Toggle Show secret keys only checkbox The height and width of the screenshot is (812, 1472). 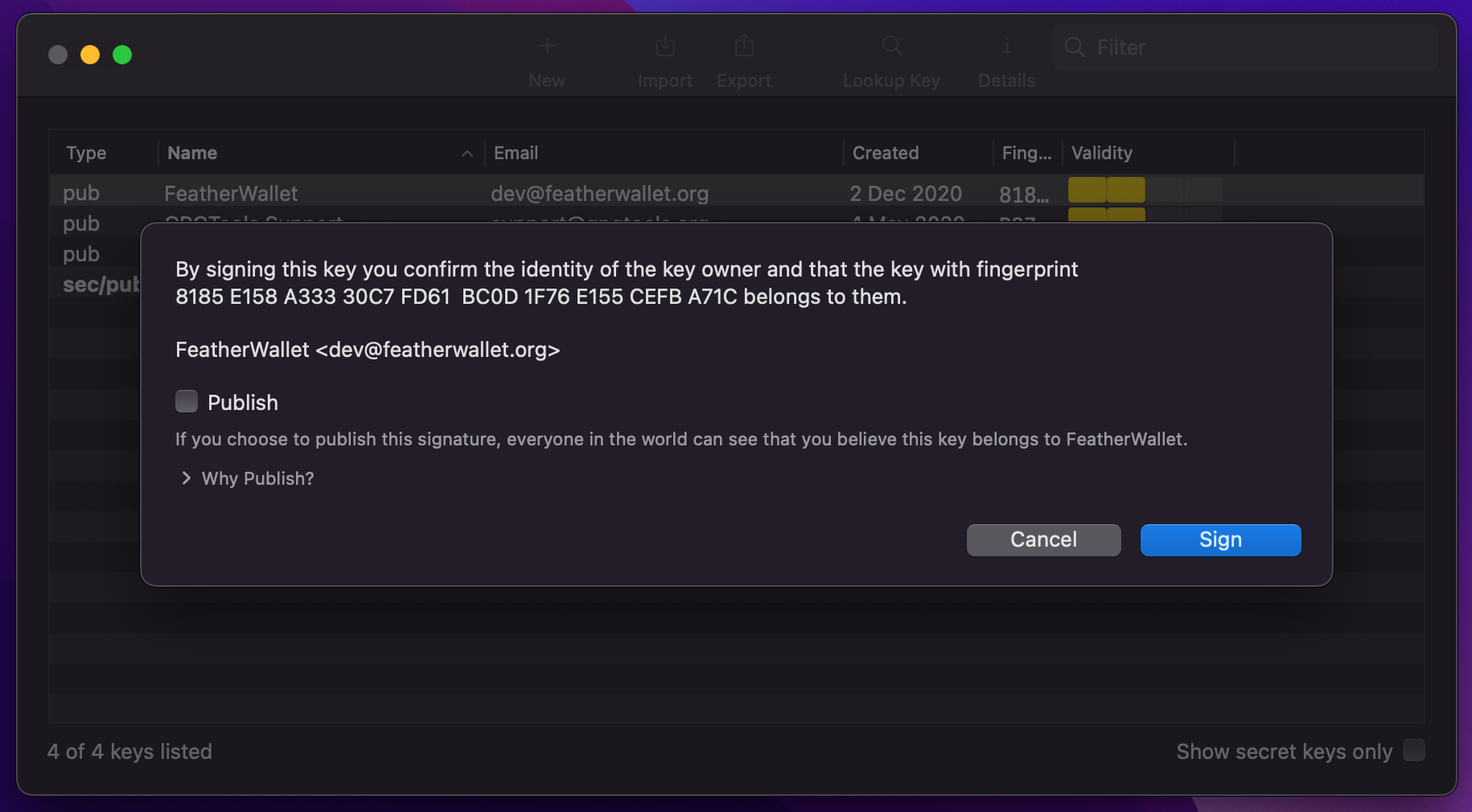click(1414, 750)
